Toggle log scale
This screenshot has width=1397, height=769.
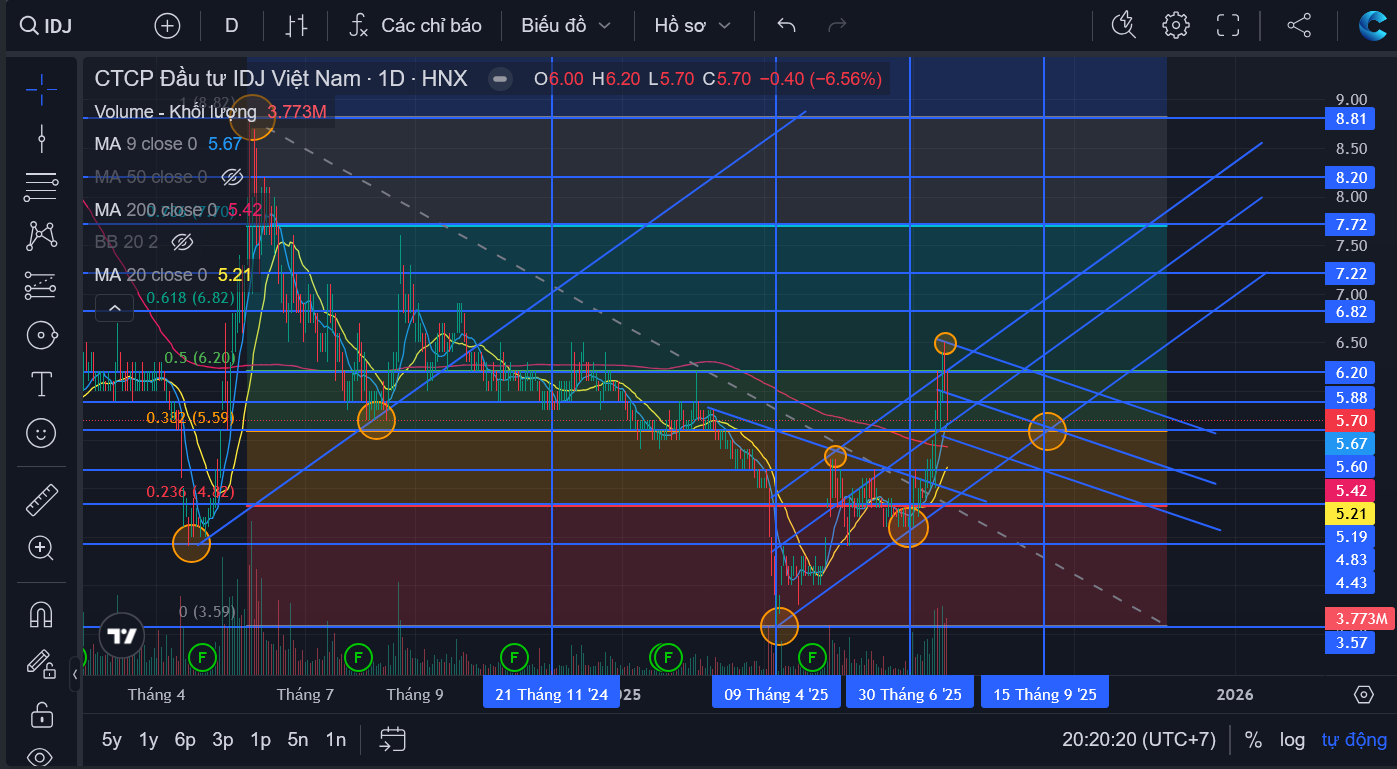1292,740
